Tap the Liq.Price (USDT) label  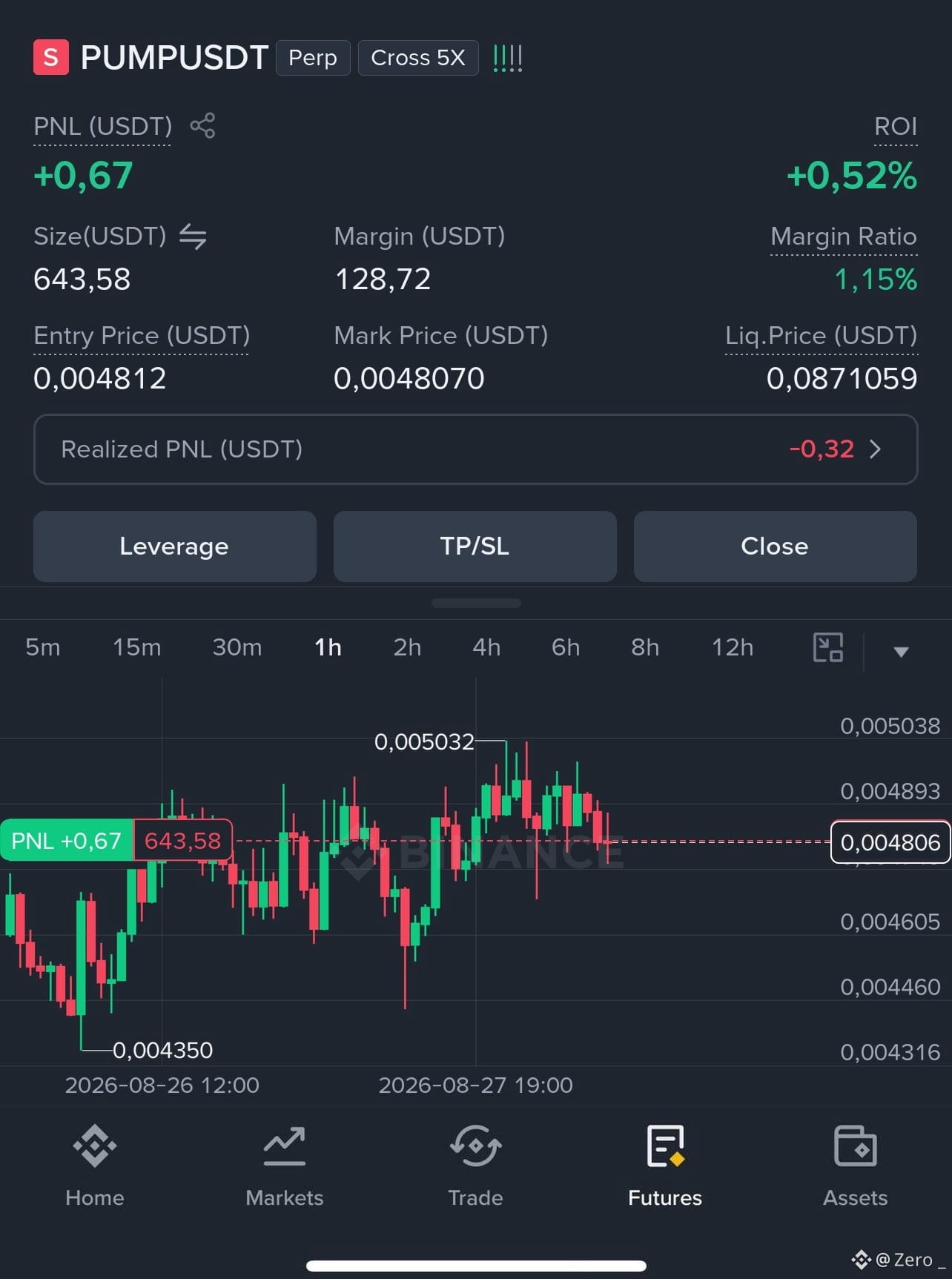tap(822, 336)
